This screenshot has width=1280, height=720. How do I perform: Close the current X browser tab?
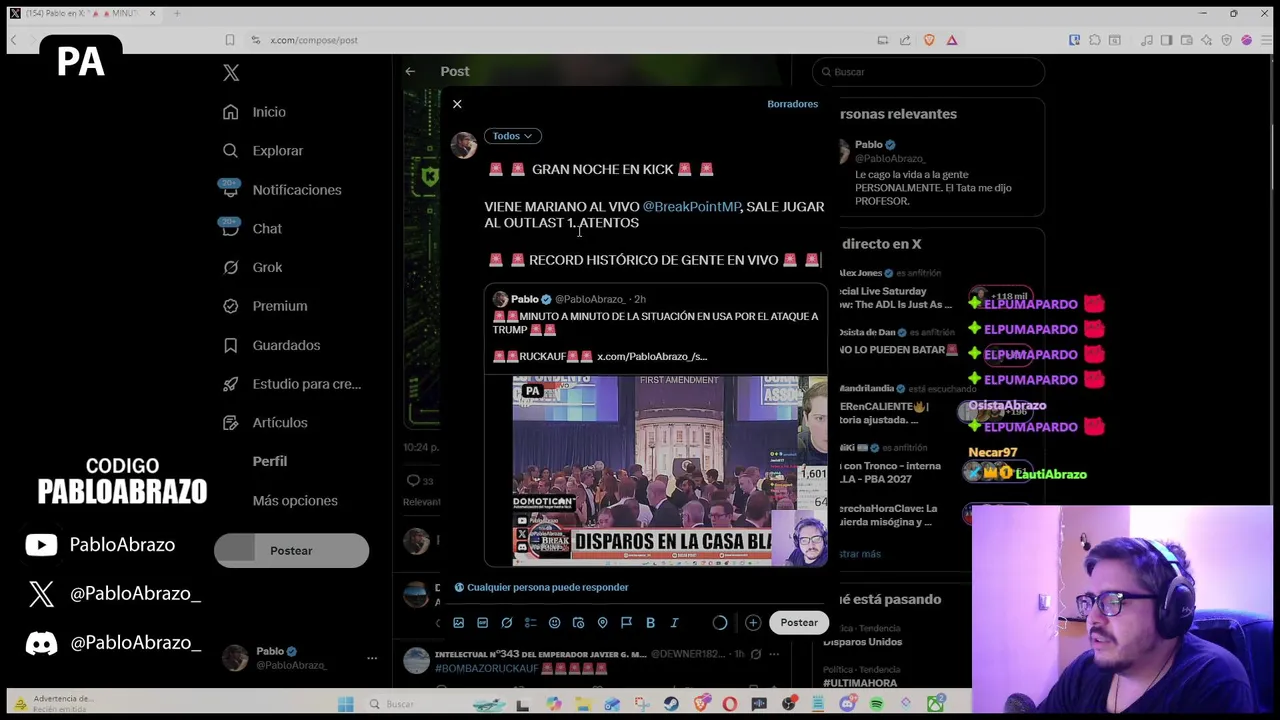point(152,13)
